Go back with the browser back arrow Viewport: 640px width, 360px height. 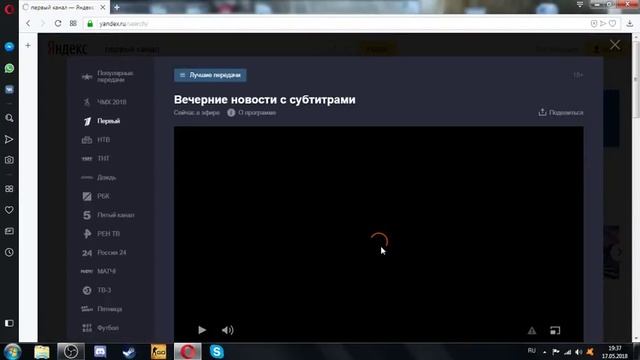click(x=28, y=24)
